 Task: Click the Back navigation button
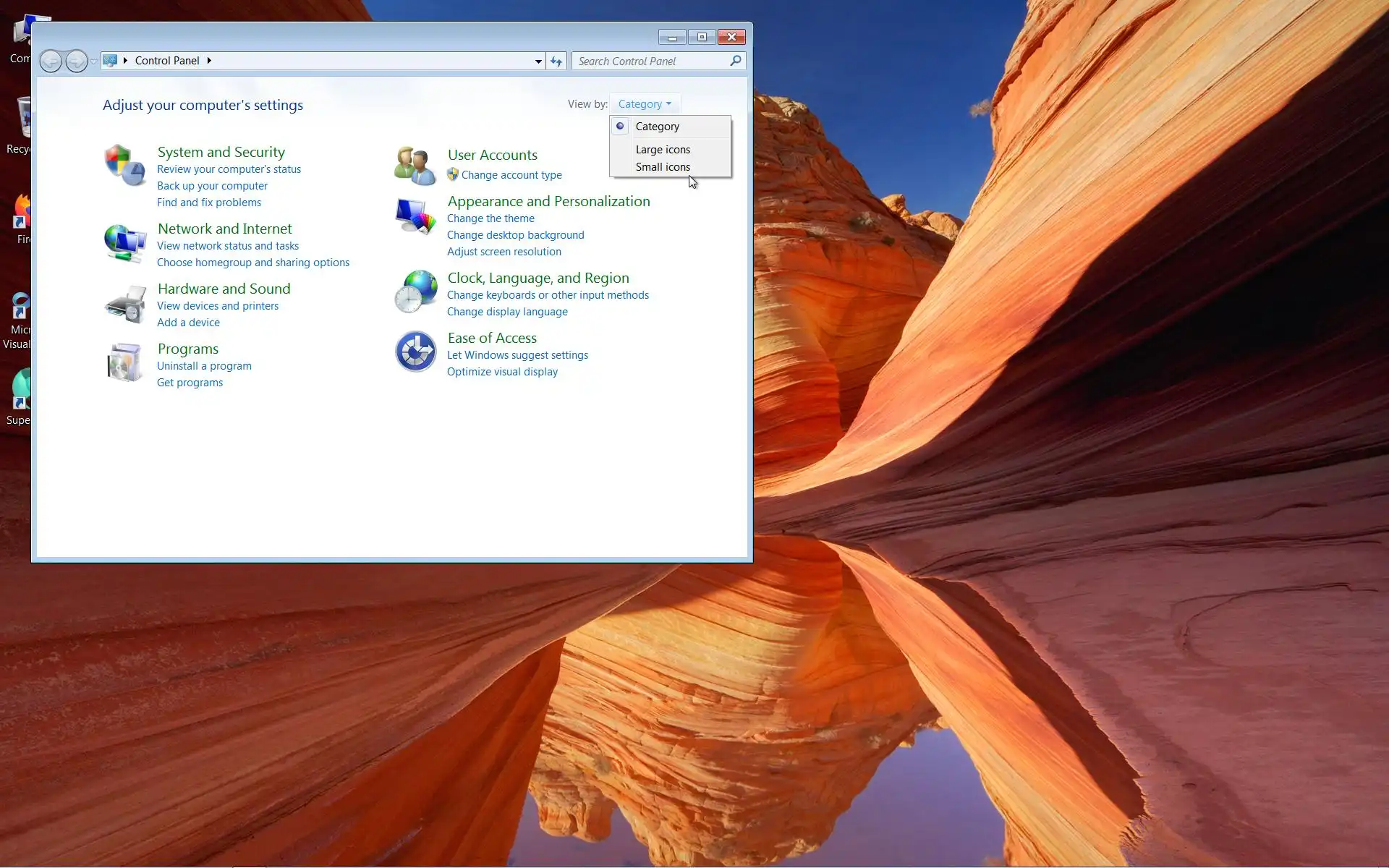pos(51,61)
